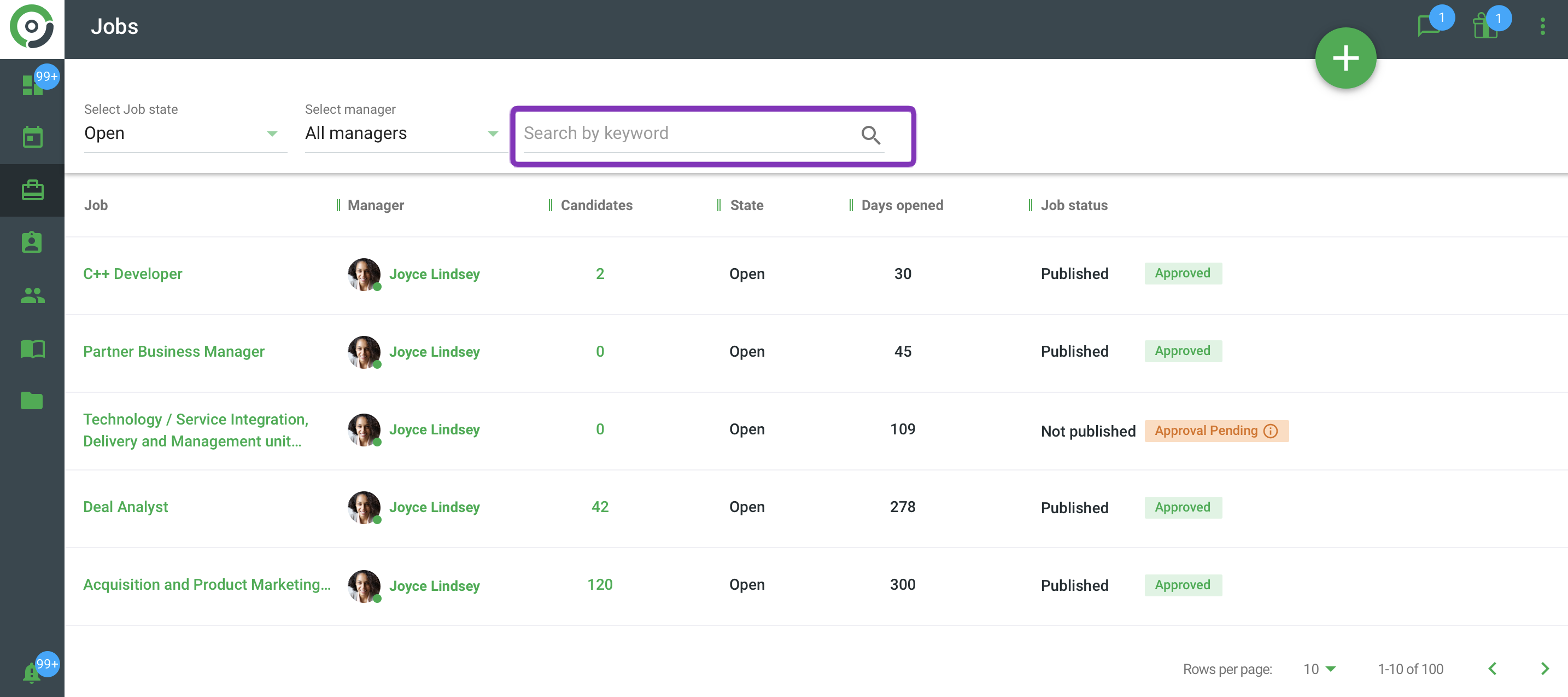Open the calendar sidebar icon
Viewport: 1568px width, 697px height.
point(32,138)
